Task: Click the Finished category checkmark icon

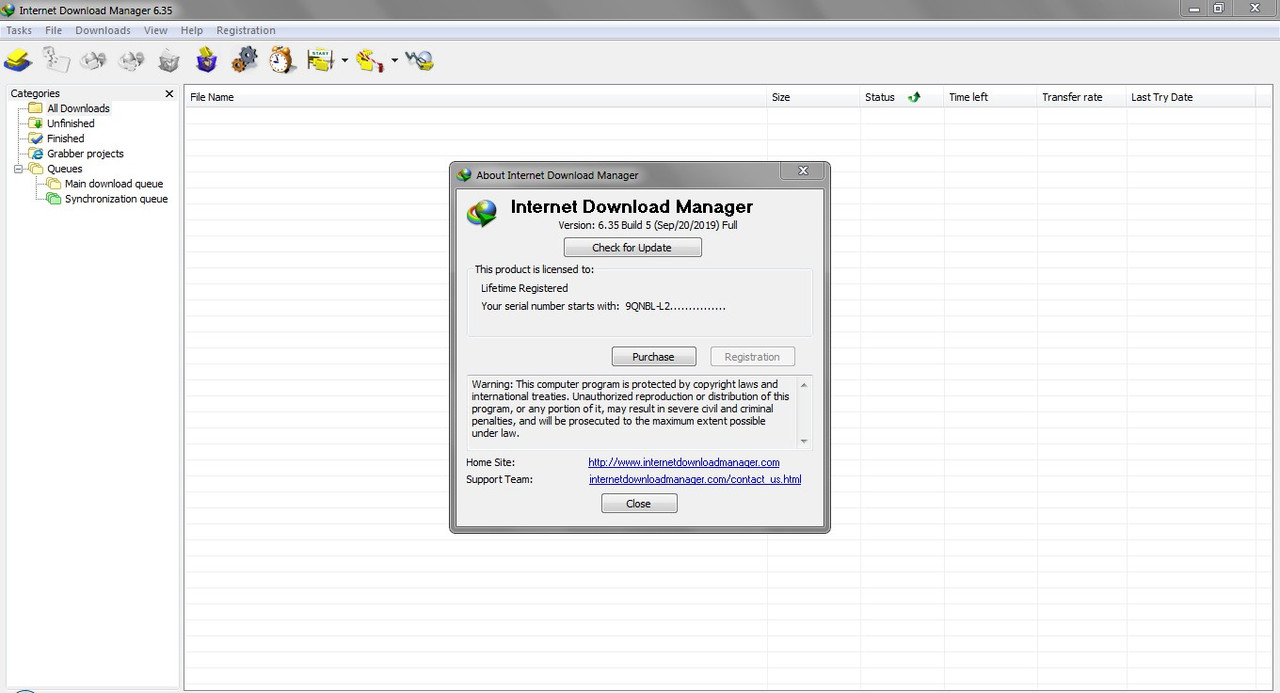Action: click(x=35, y=138)
